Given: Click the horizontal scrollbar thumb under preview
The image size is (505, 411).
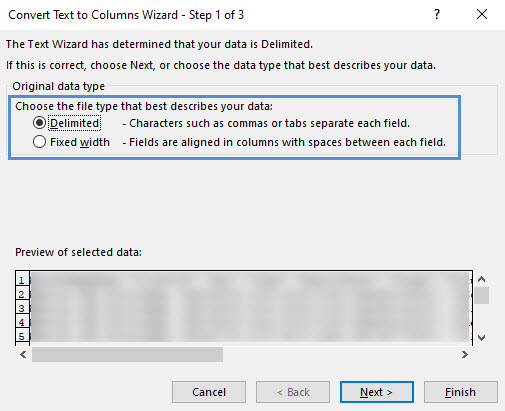Looking at the screenshot, I should point(127,354).
